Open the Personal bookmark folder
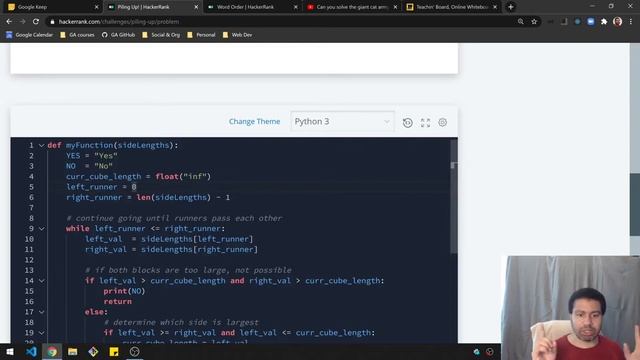 point(201,35)
